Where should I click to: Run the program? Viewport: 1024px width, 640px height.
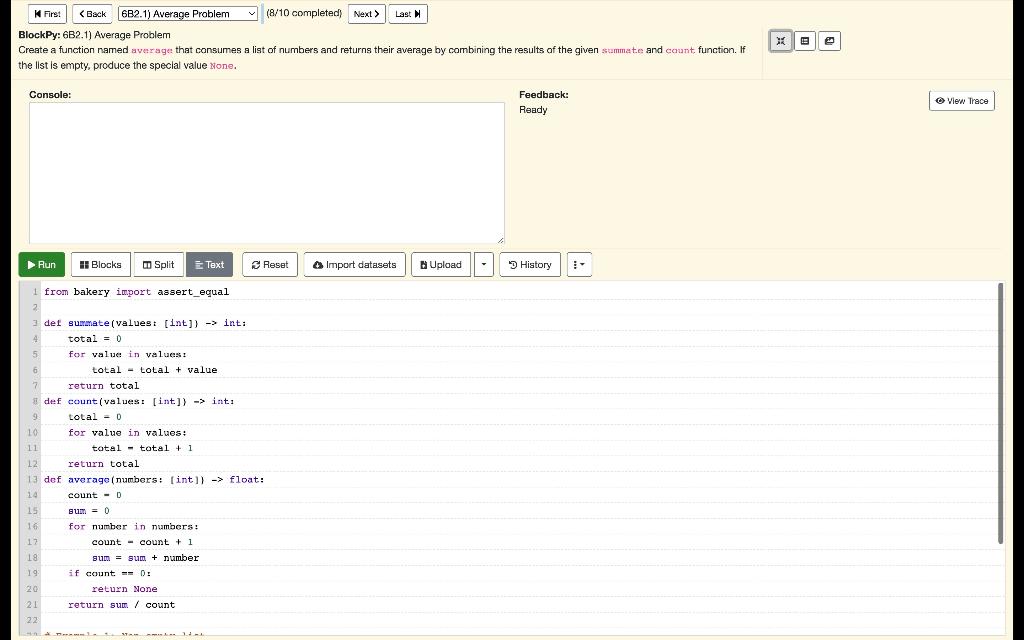tap(42, 264)
